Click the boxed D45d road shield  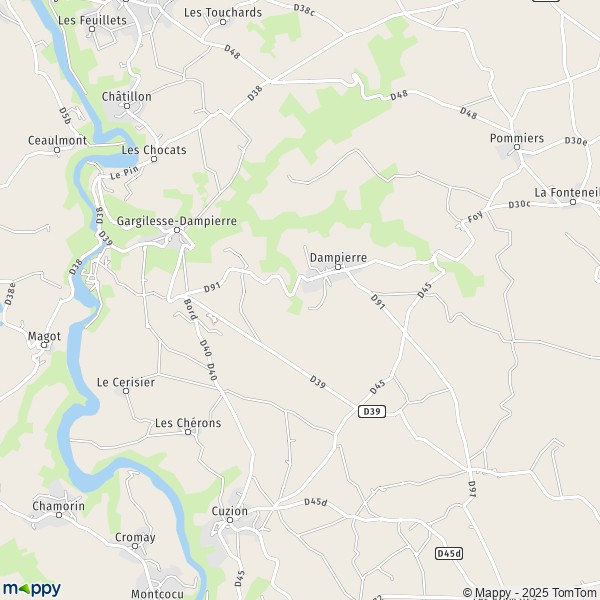click(449, 553)
